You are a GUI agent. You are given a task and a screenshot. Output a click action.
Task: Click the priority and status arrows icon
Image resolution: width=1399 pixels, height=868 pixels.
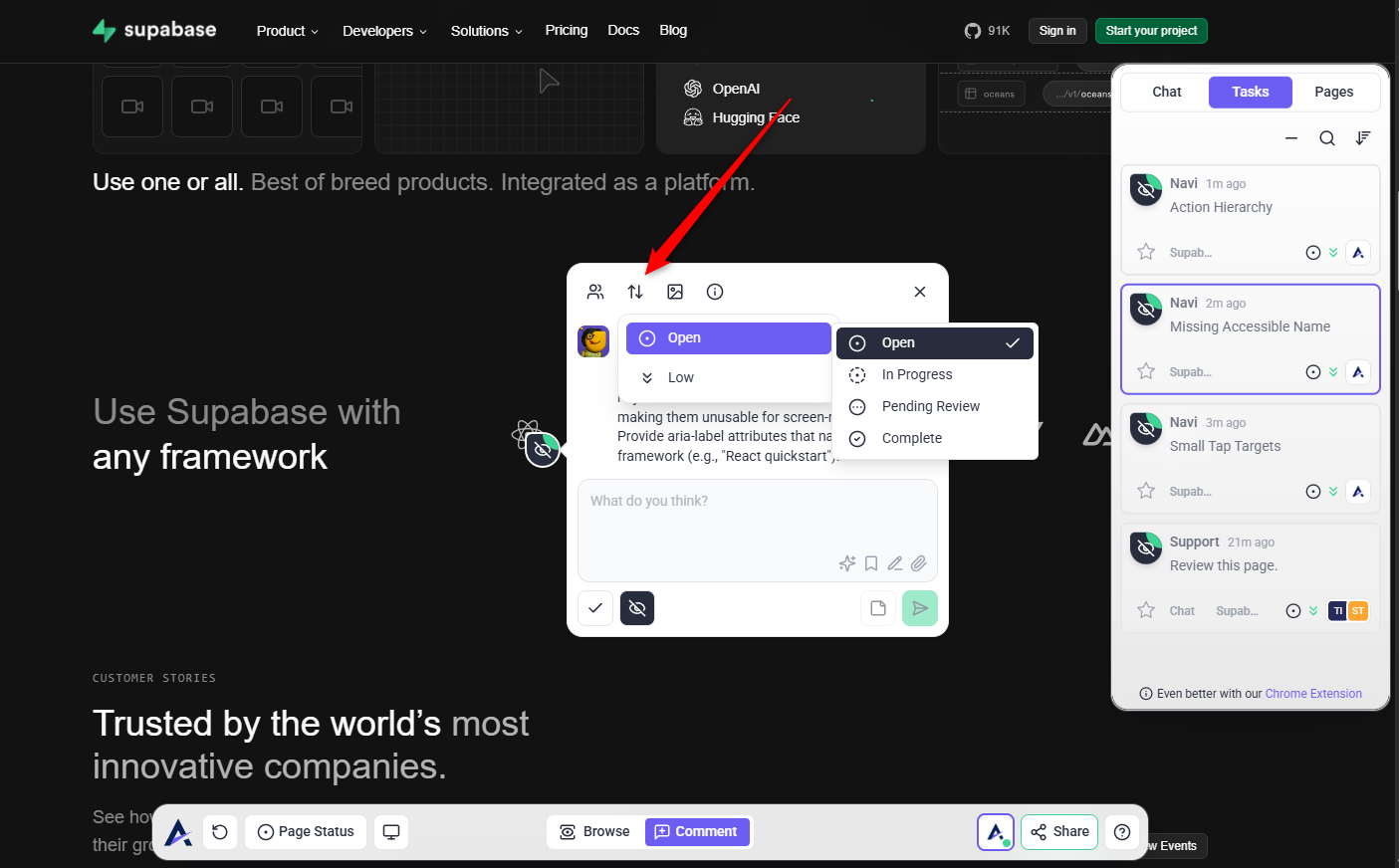click(x=635, y=292)
